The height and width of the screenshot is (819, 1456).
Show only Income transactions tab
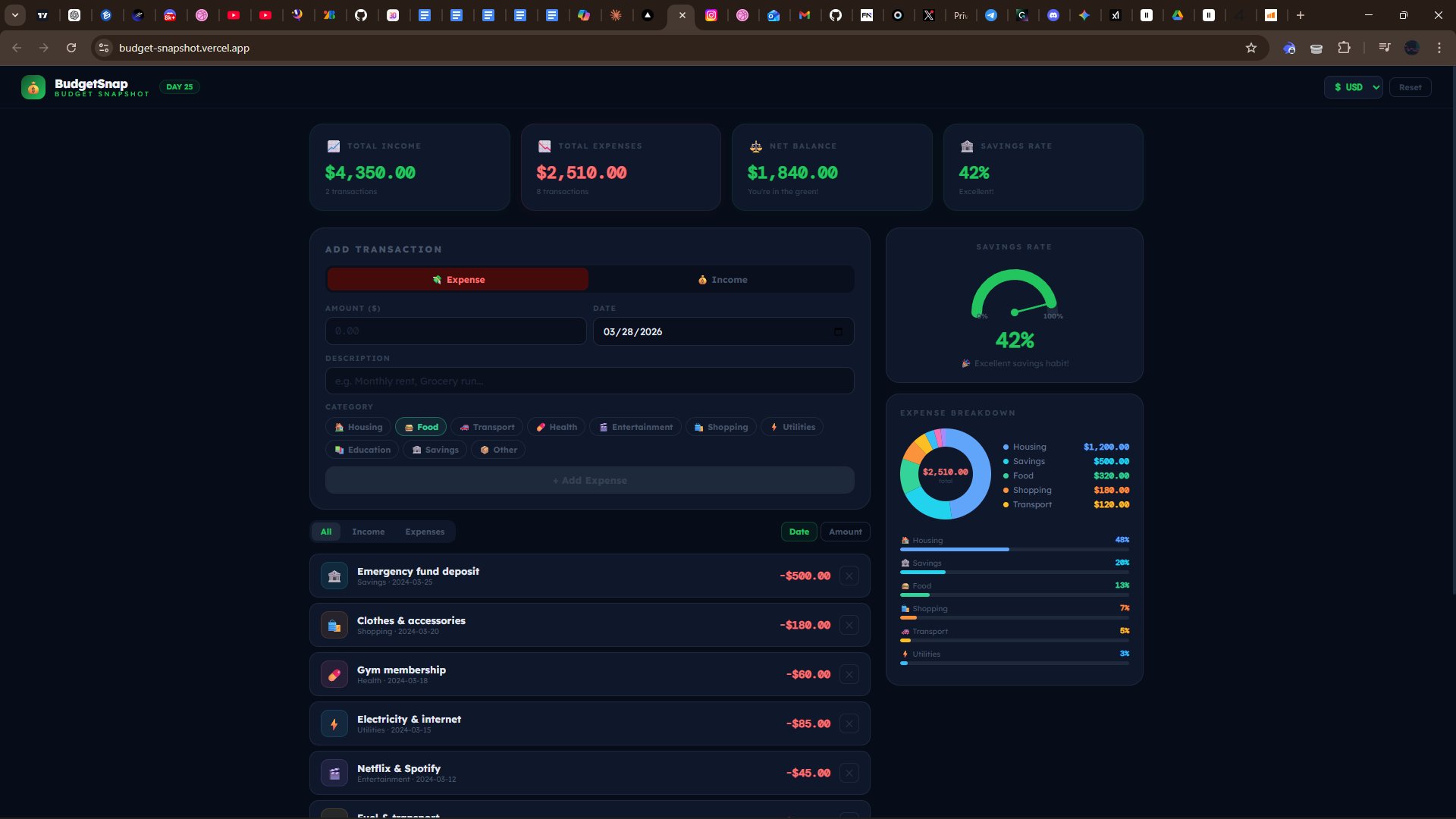pos(368,532)
